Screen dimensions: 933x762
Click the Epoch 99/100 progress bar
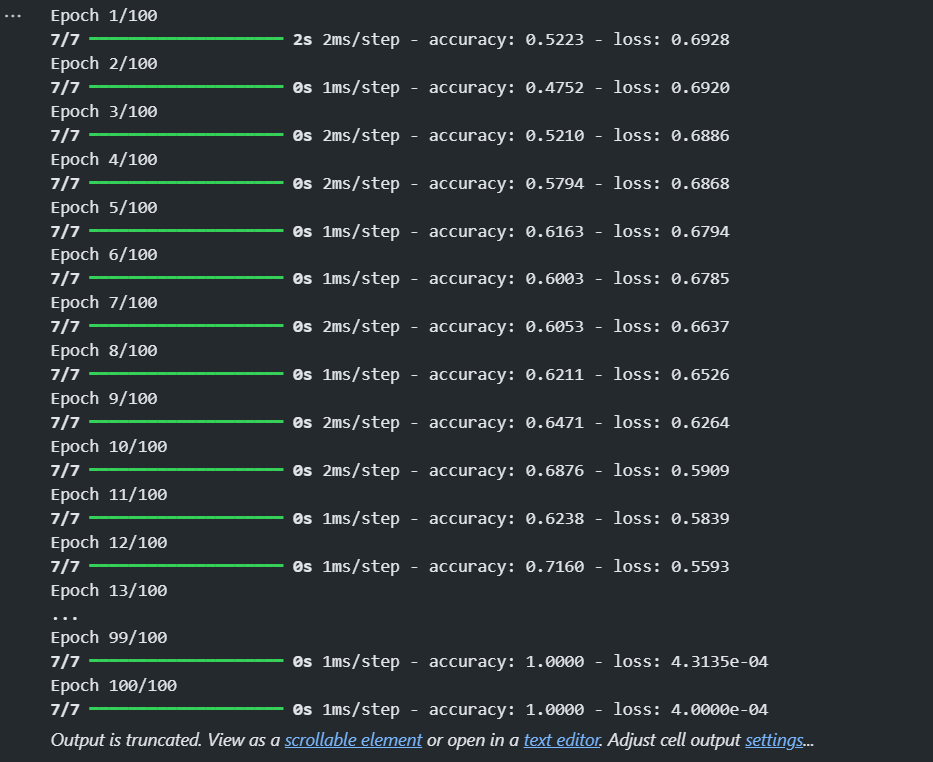(x=186, y=660)
